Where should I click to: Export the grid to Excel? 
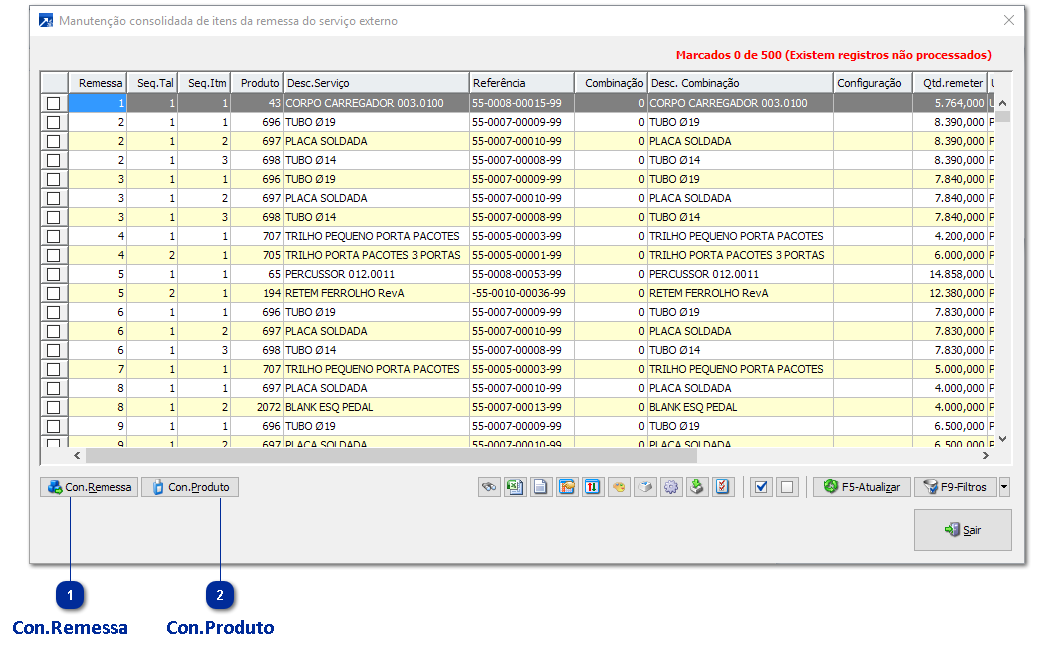(x=515, y=487)
